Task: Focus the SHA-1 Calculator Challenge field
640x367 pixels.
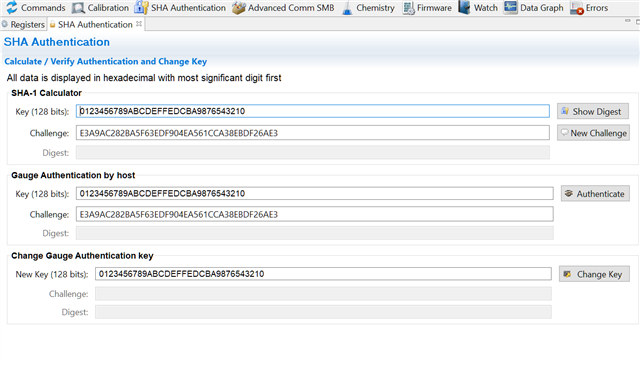Action: click(313, 133)
